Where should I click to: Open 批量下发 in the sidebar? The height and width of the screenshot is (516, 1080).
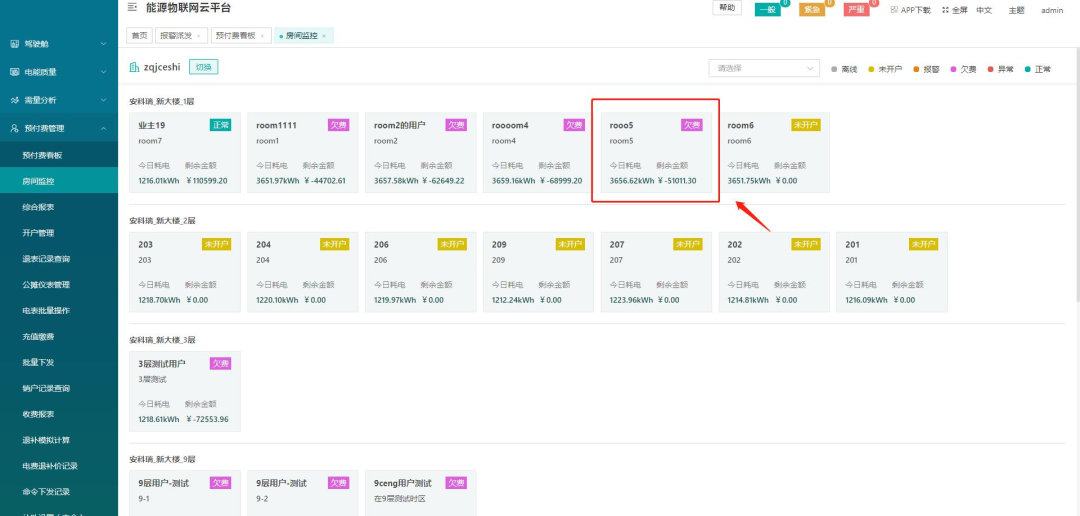59,362
